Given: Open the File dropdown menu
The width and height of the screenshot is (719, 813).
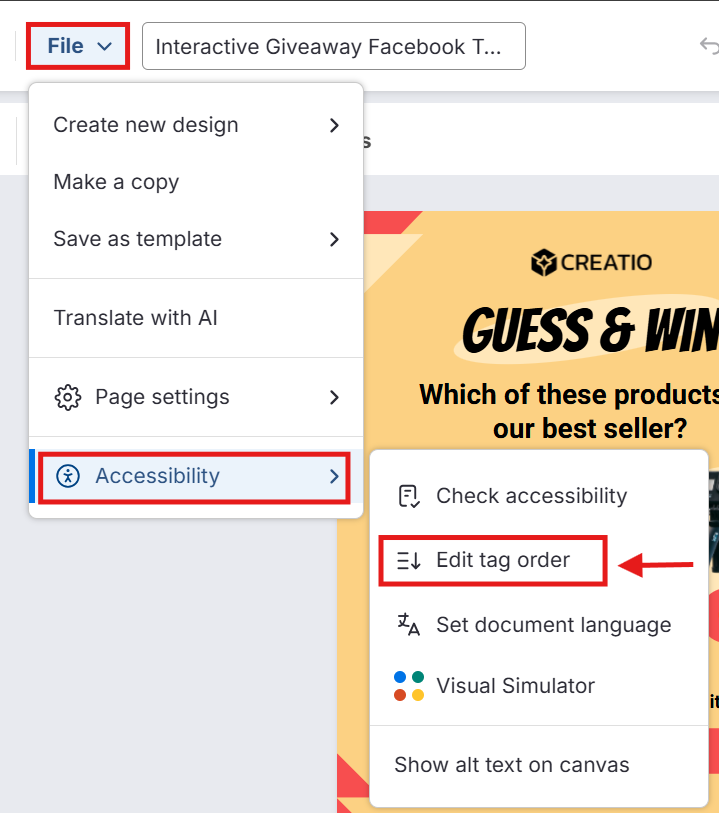Looking at the screenshot, I should pos(79,46).
